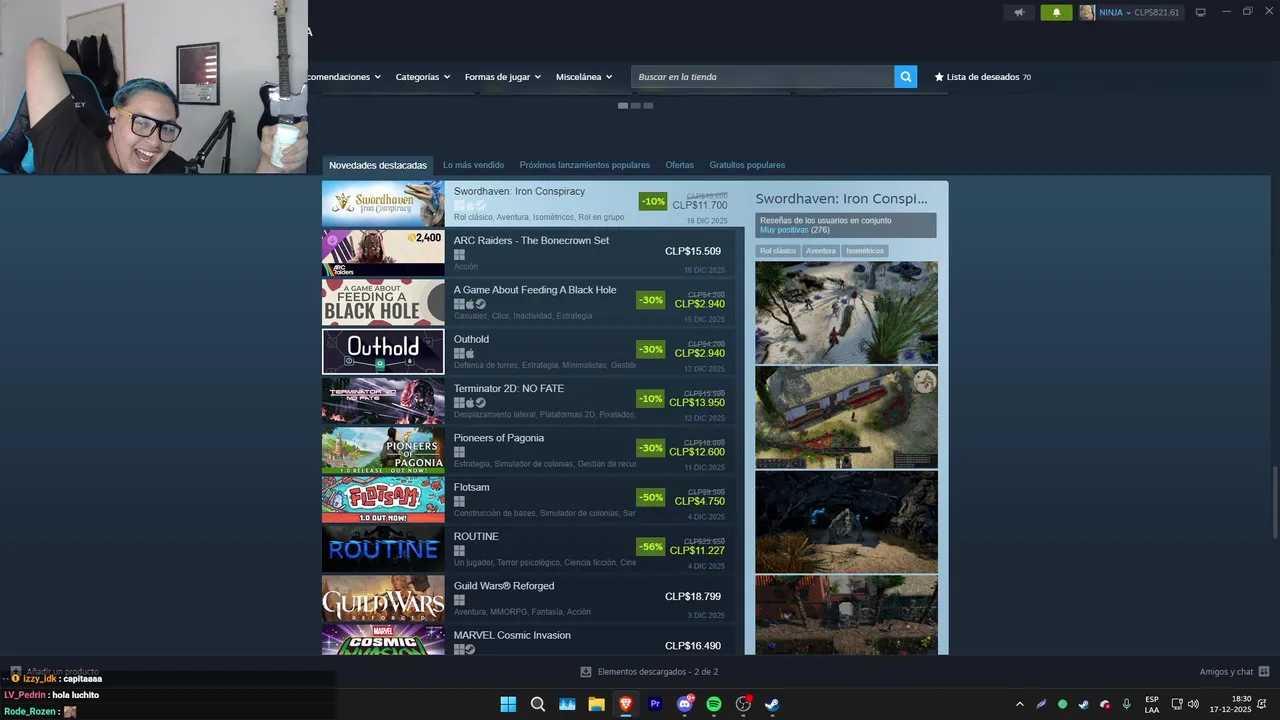Click the Rol clásico tag
Viewport: 1280px width, 720px height.
click(x=778, y=251)
